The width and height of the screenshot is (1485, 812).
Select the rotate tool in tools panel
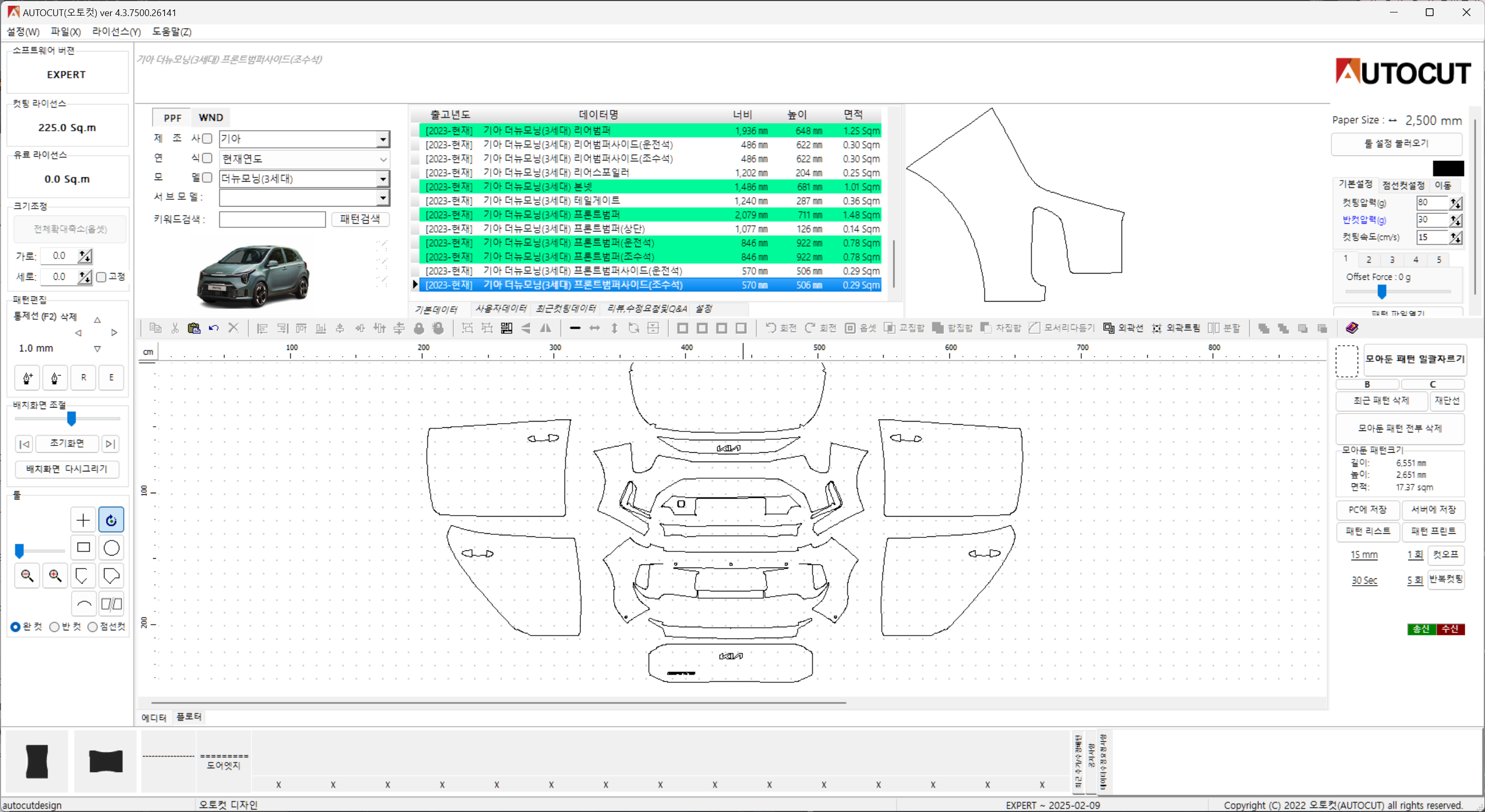111,520
